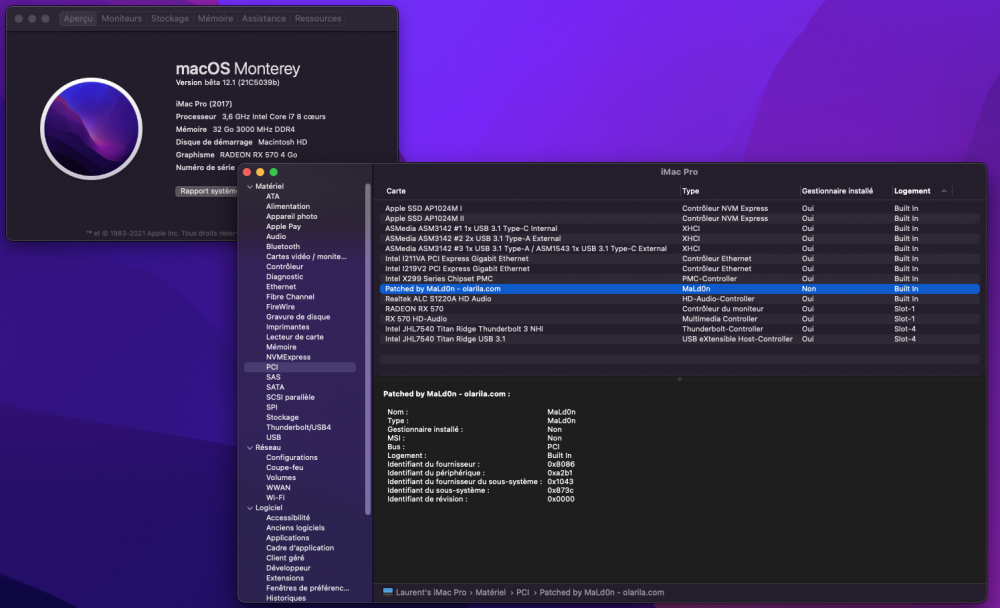Image resolution: width=1000 pixels, height=608 pixels.
Task: Collapse the Logiciel section
Action: tap(249, 508)
